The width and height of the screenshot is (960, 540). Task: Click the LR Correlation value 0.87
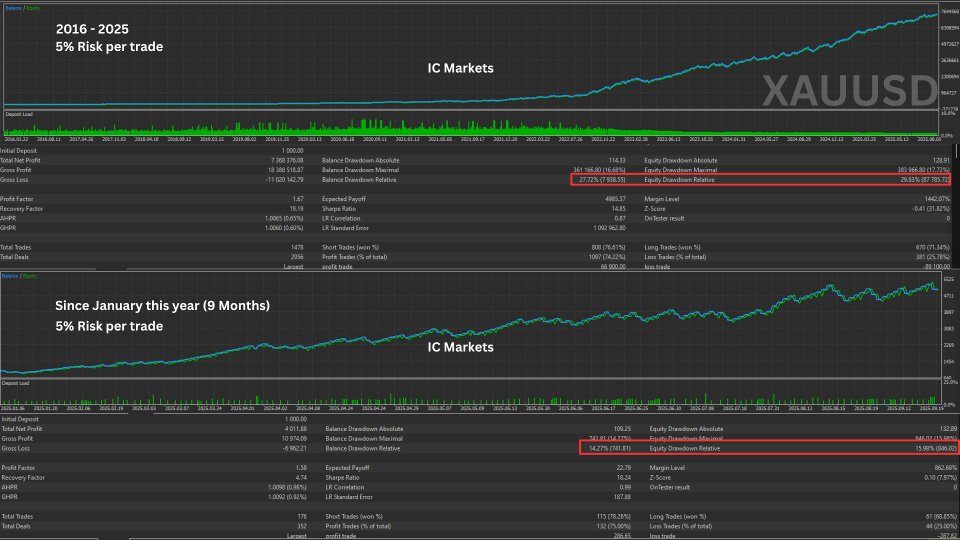tap(620, 219)
